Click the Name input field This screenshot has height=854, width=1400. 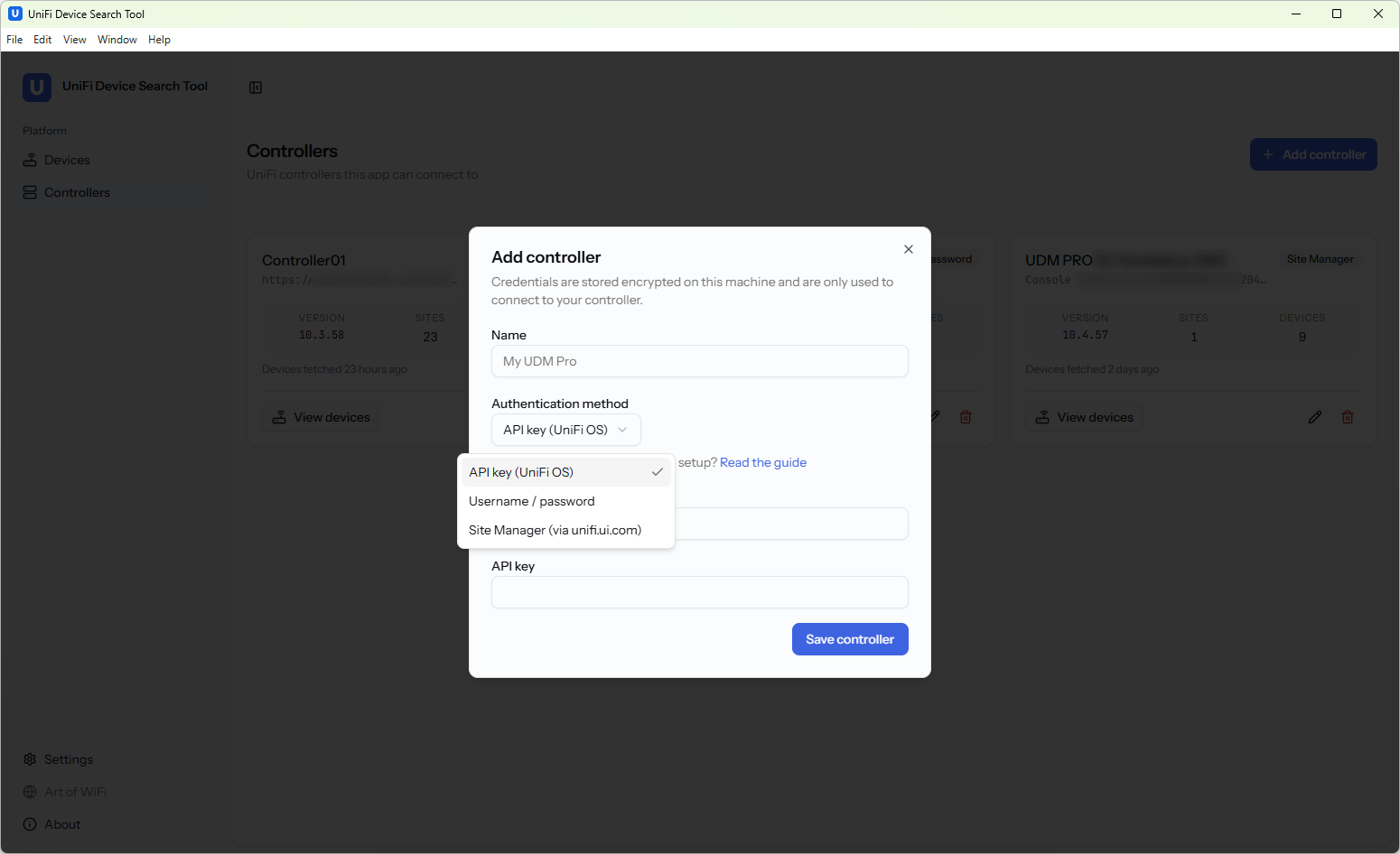click(700, 361)
